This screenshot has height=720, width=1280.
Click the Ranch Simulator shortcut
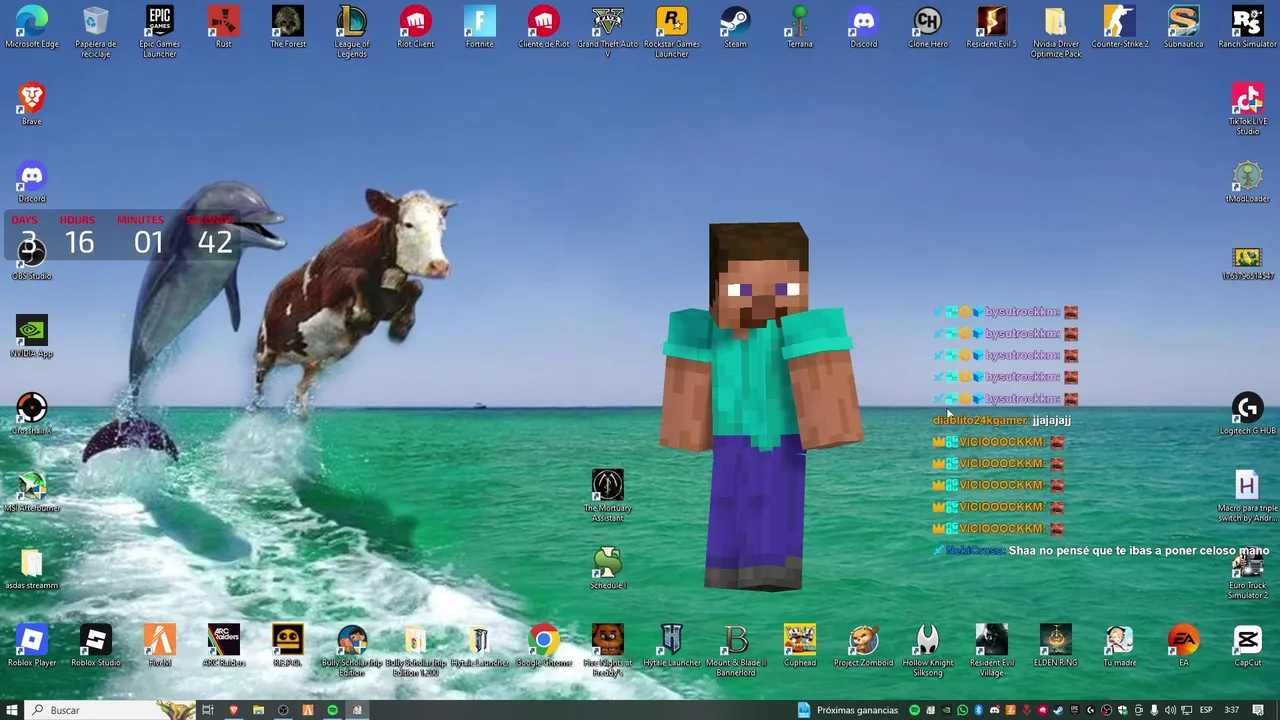click(1248, 28)
